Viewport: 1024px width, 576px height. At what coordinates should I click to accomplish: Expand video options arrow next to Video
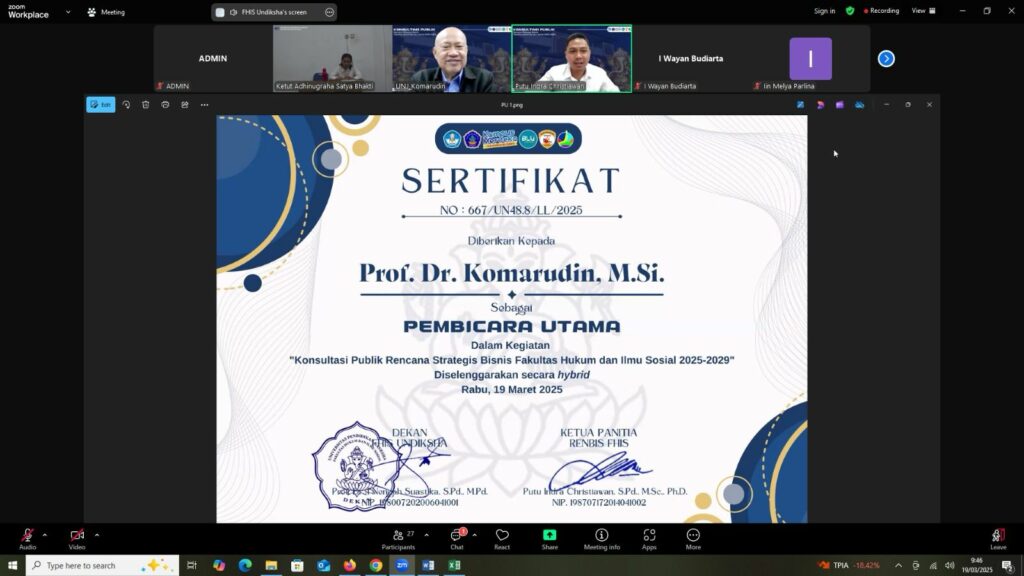(x=96, y=534)
